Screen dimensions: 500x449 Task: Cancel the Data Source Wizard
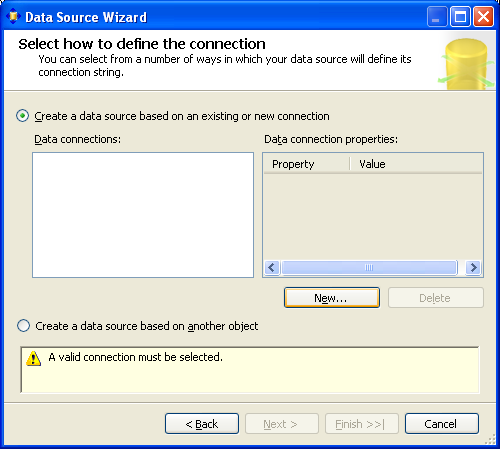pos(442,424)
